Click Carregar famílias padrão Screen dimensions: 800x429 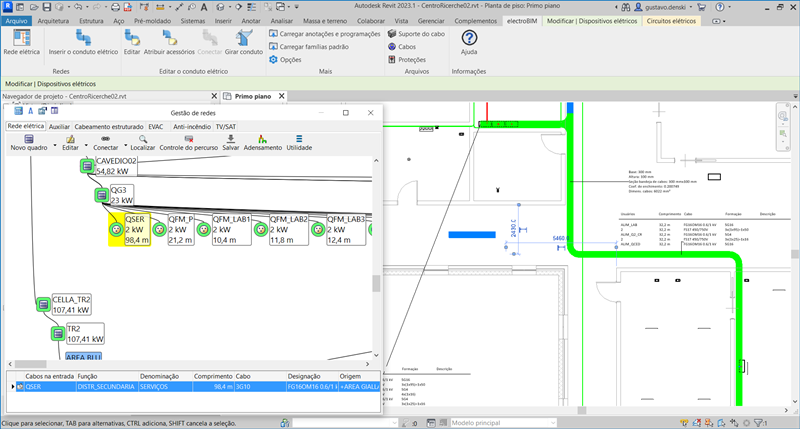(x=313, y=47)
